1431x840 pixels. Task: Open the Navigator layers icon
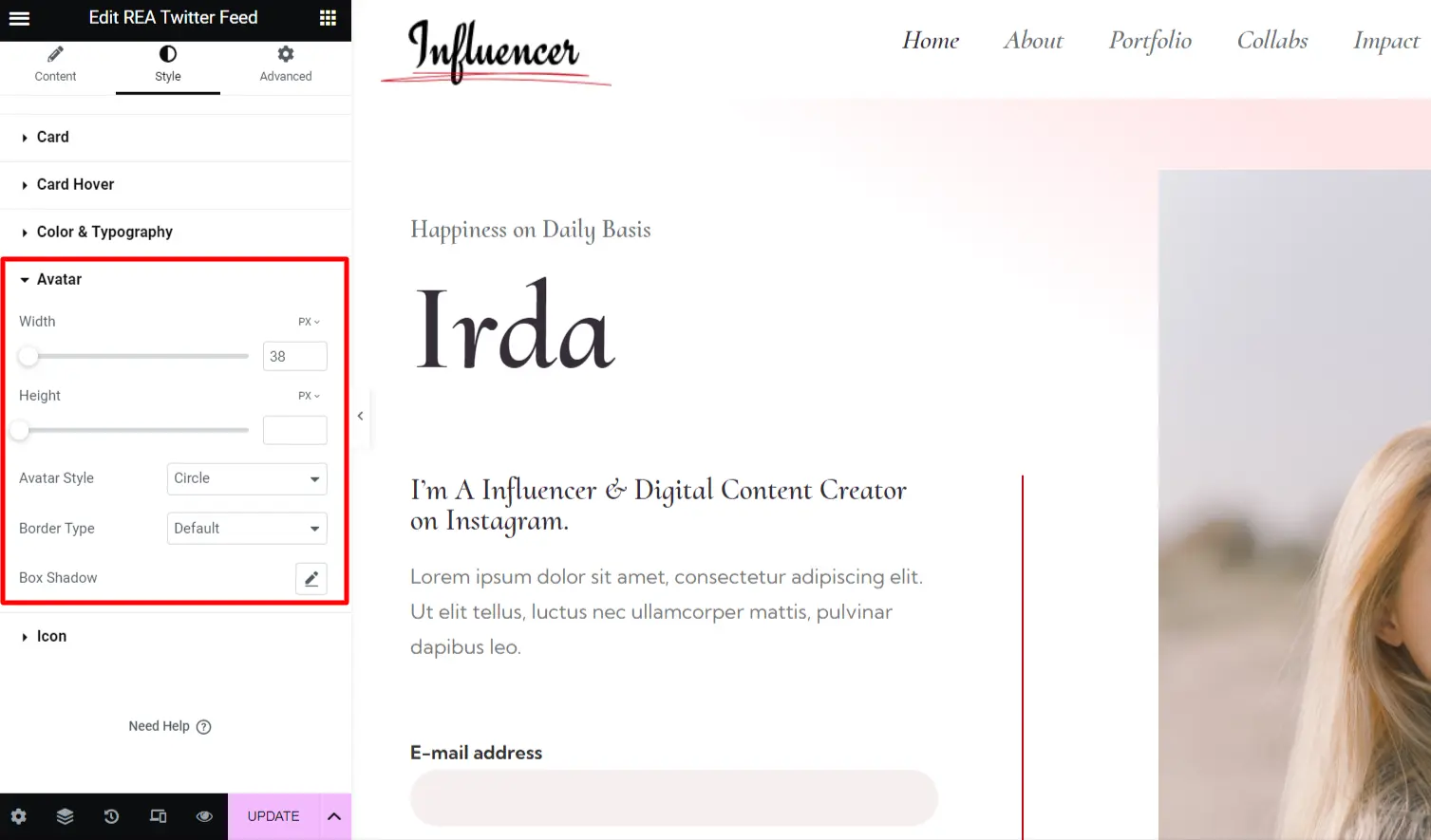(65, 816)
